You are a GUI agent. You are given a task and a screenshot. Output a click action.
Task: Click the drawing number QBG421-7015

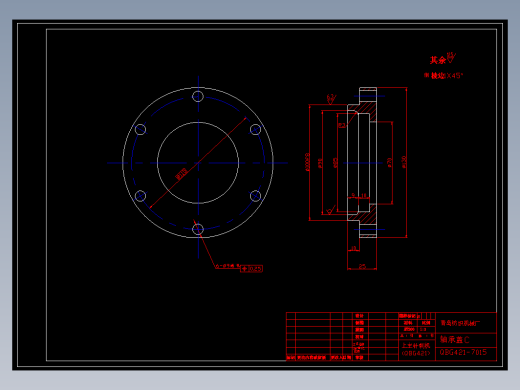click(x=463, y=352)
